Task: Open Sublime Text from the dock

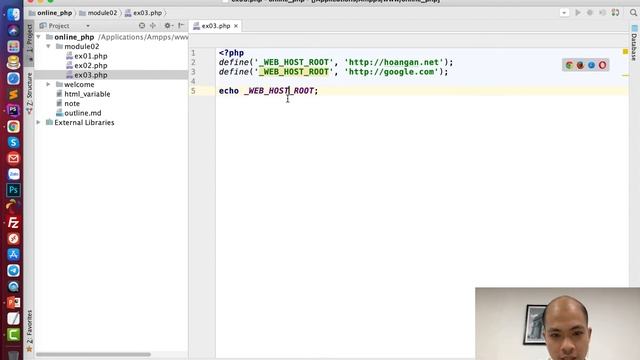Action: (13, 94)
